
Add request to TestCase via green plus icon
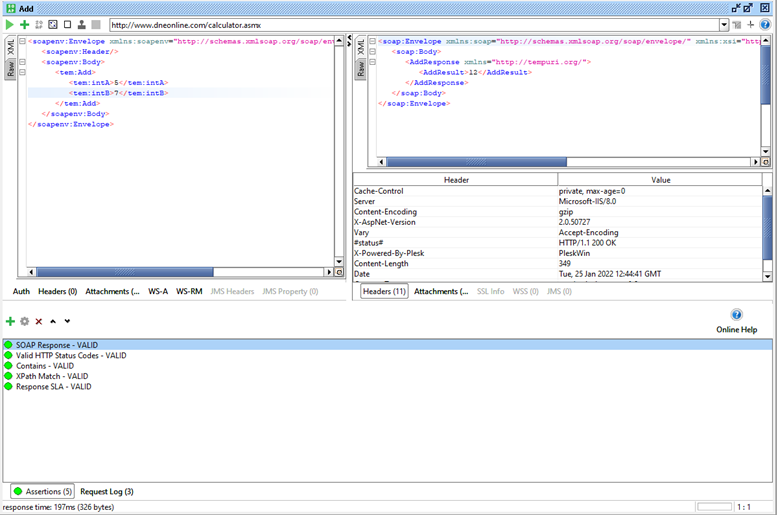pos(24,24)
